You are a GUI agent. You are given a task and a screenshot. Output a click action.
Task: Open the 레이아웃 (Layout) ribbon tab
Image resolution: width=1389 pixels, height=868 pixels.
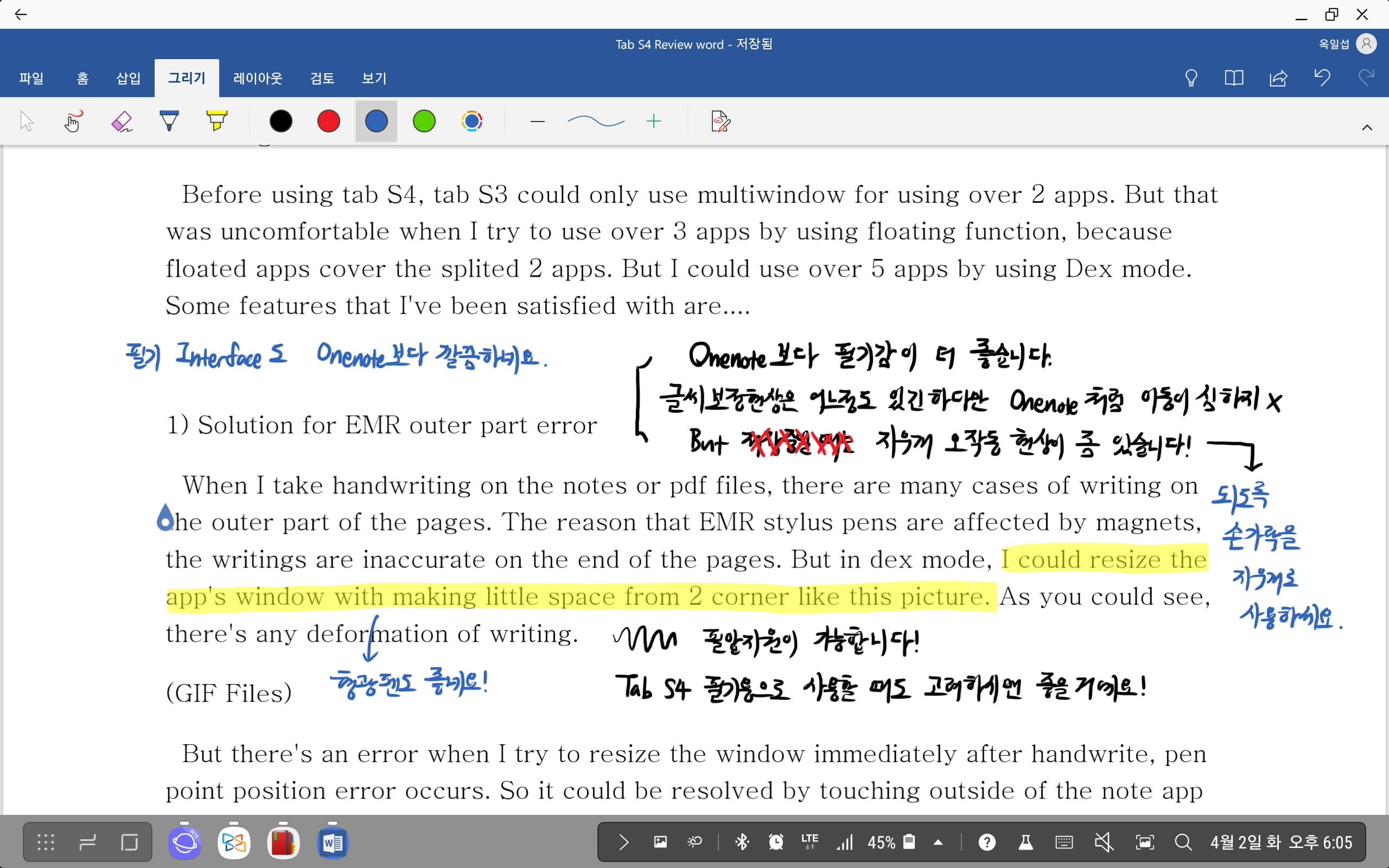pos(258,78)
